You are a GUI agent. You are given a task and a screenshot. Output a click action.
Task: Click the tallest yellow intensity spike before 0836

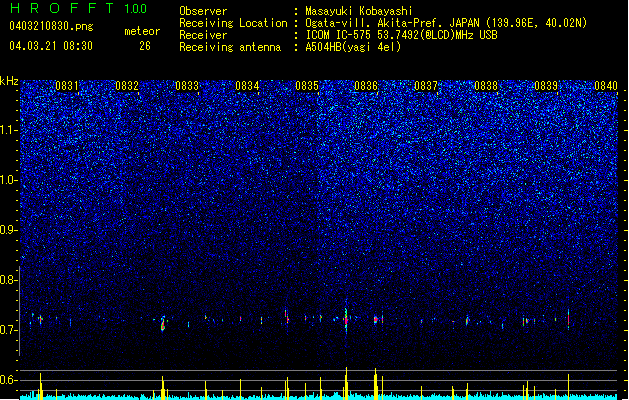[x=347, y=383]
